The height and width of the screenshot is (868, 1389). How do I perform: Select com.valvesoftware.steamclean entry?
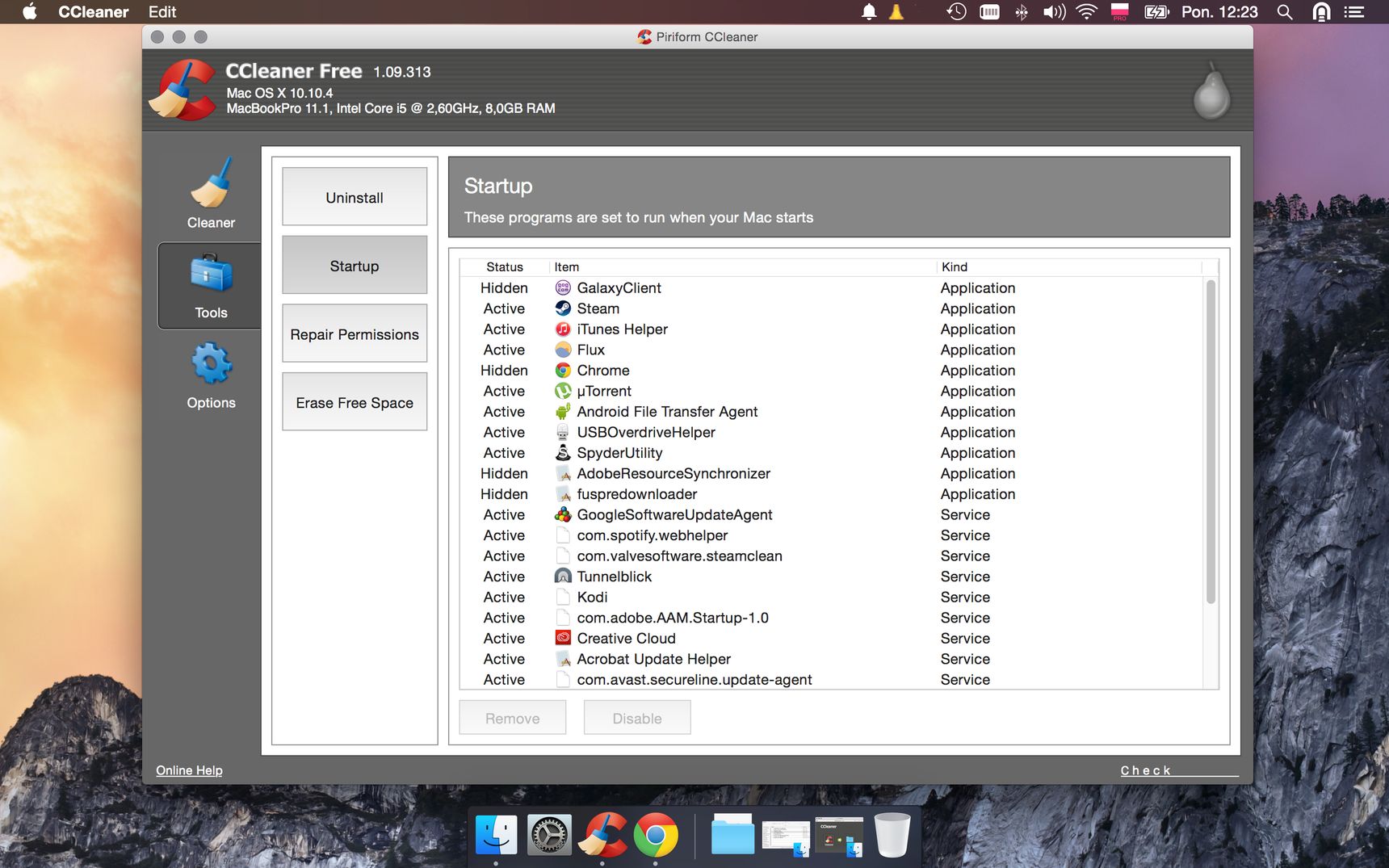point(832,556)
